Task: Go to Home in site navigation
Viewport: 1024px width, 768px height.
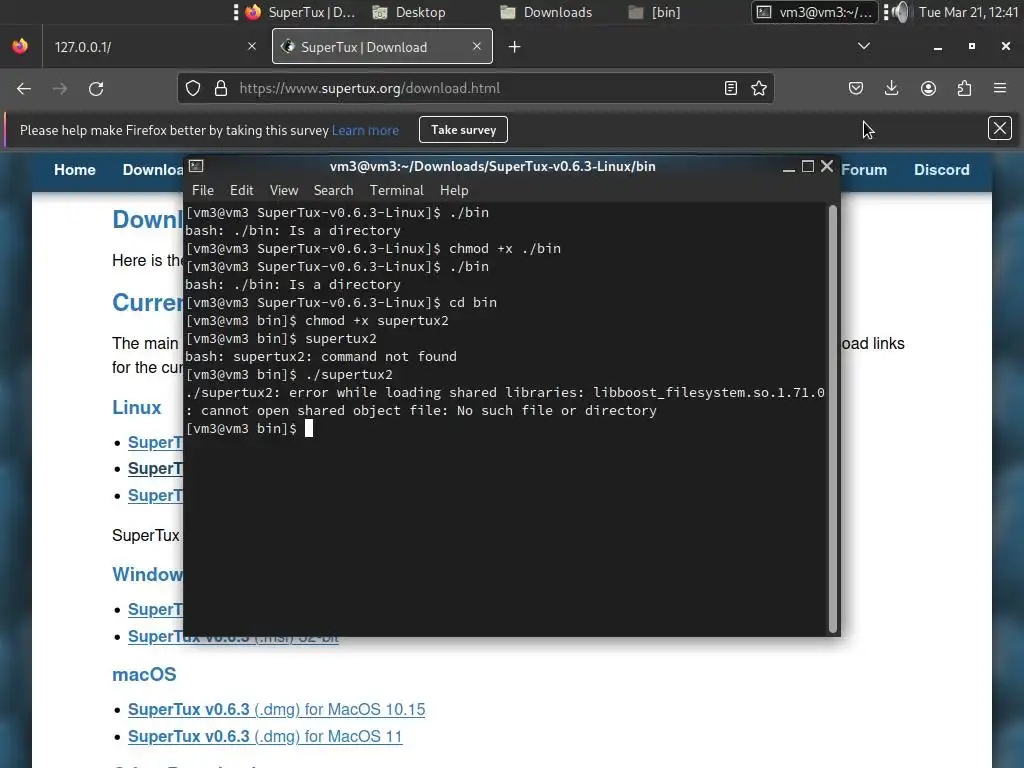Action: [74, 170]
